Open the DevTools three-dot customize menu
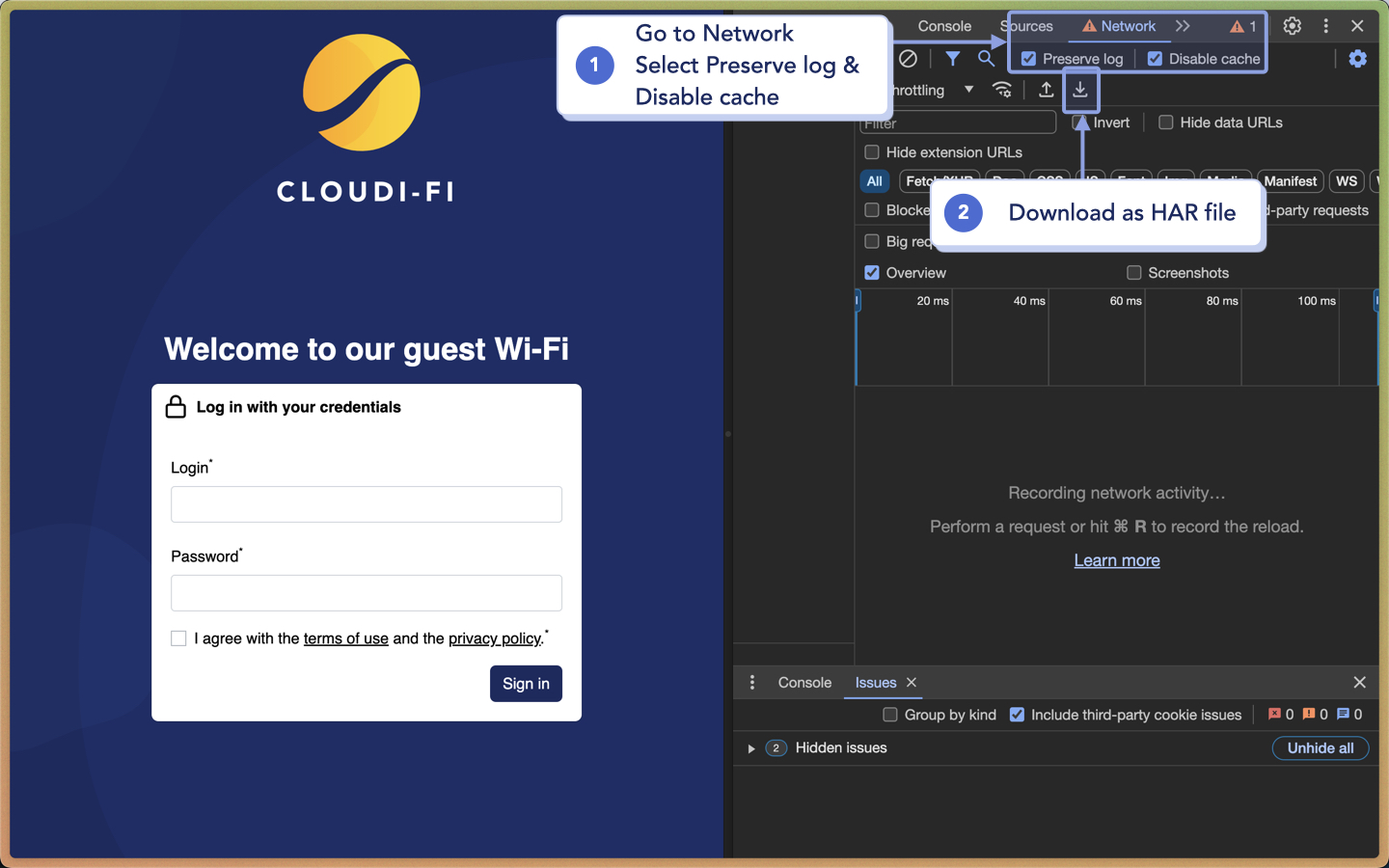 [x=1326, y=26]
